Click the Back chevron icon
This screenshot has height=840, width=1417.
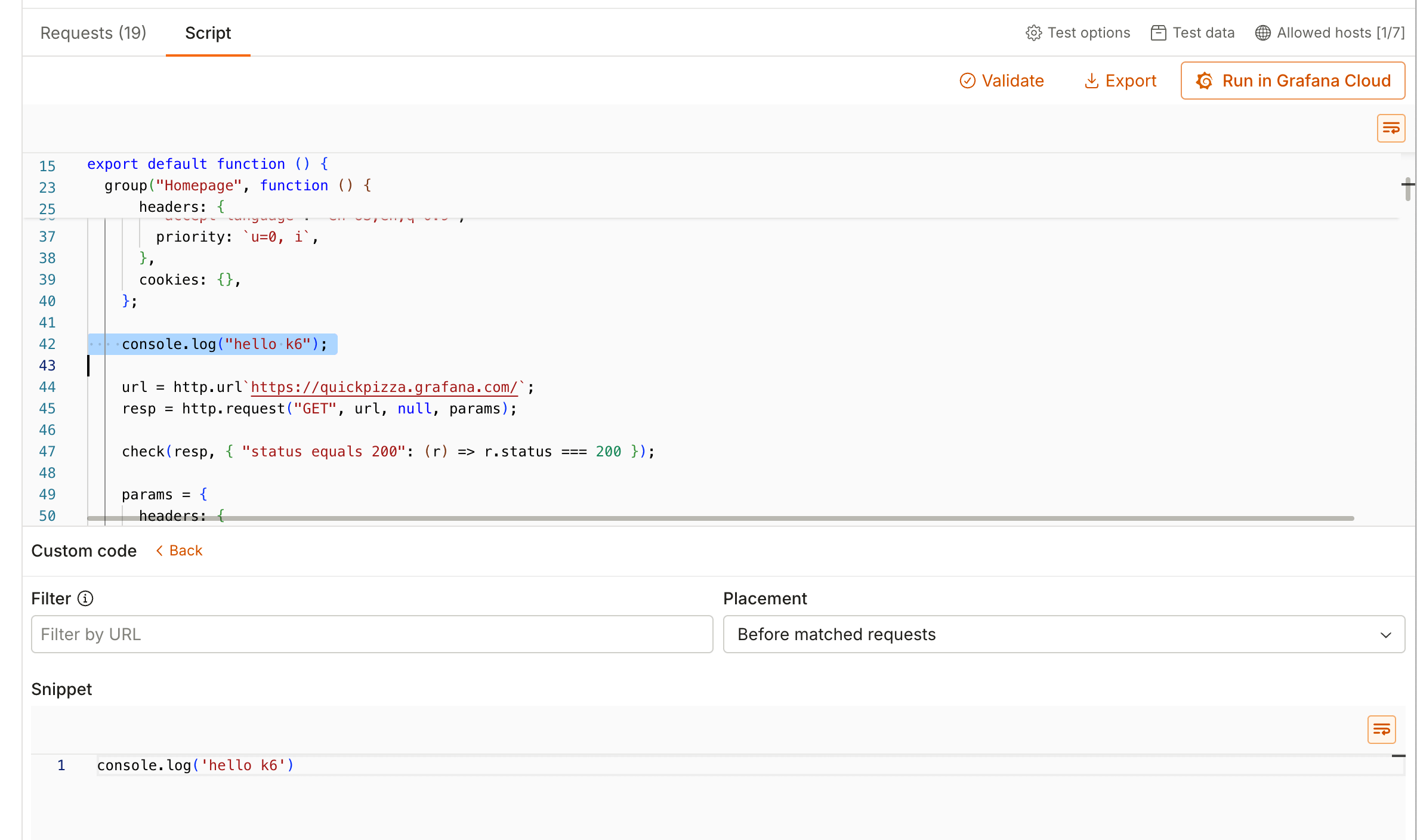159,551
